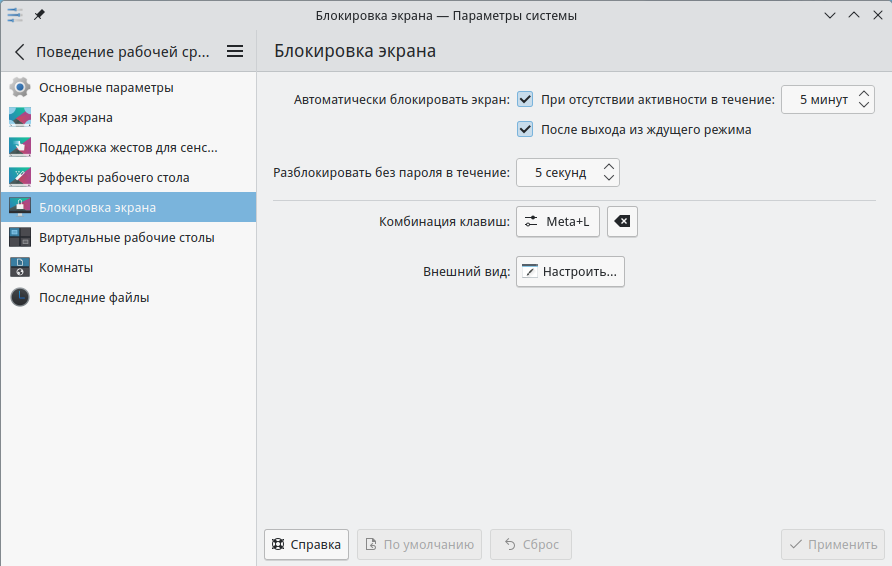Click the Последние файлы clock icon
Image resolution: width=892 pixels, height=566 pixels.
pyautogui.click(x=20, y=297)
